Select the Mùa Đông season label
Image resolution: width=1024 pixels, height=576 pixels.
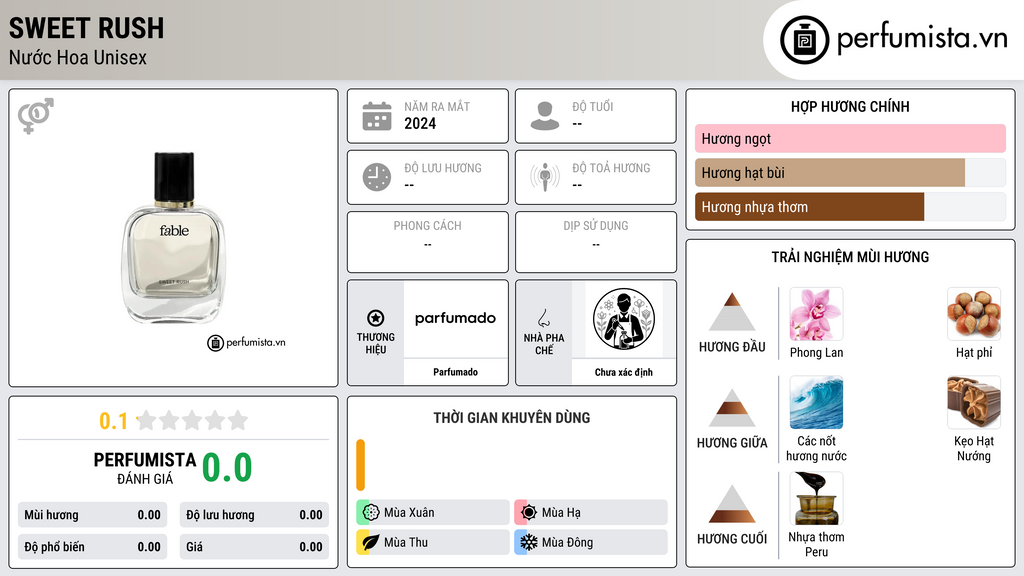[568, 542]
